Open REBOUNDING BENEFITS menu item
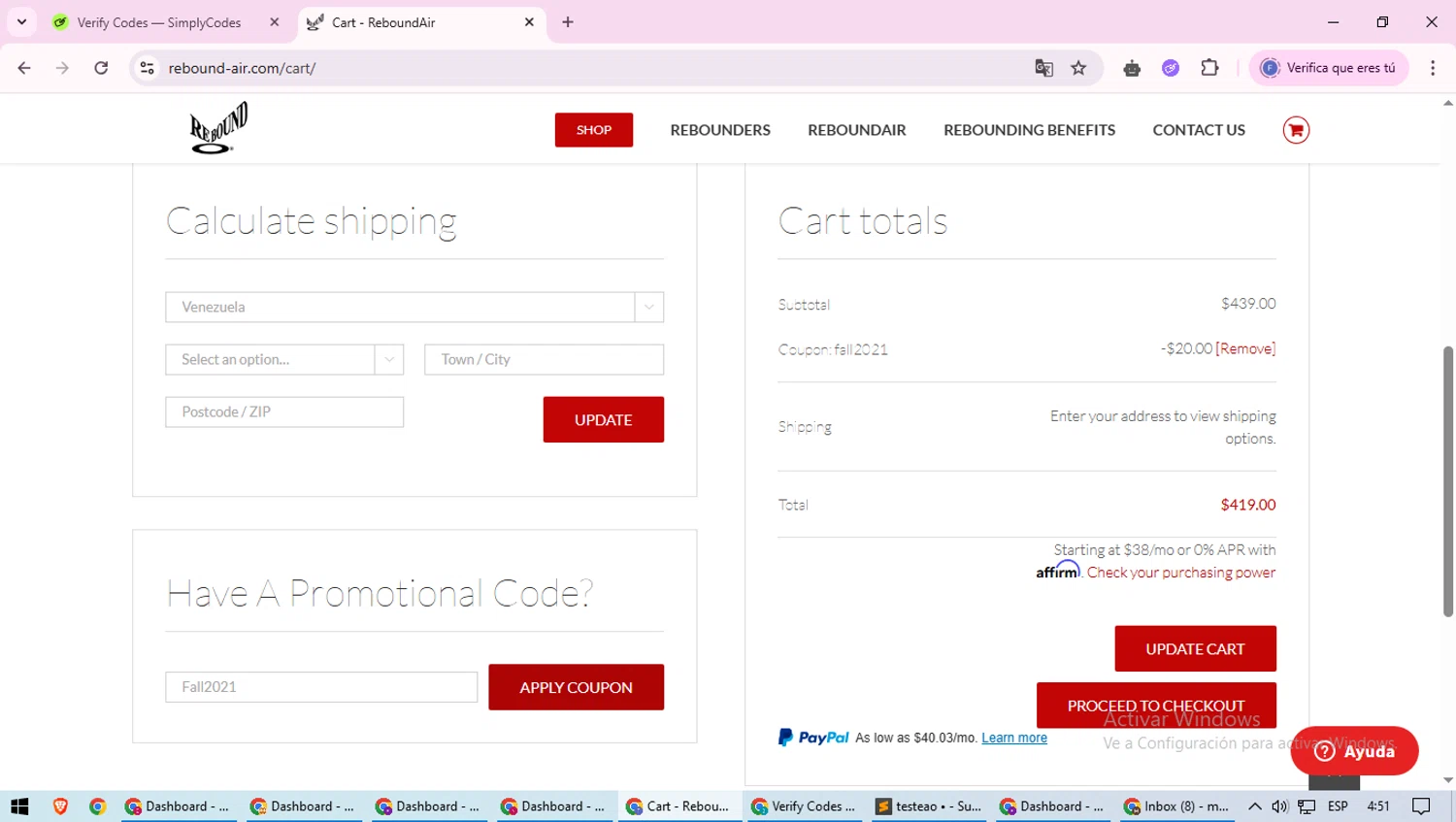Screen dimensions: 1456x822 pos(1029,130)
